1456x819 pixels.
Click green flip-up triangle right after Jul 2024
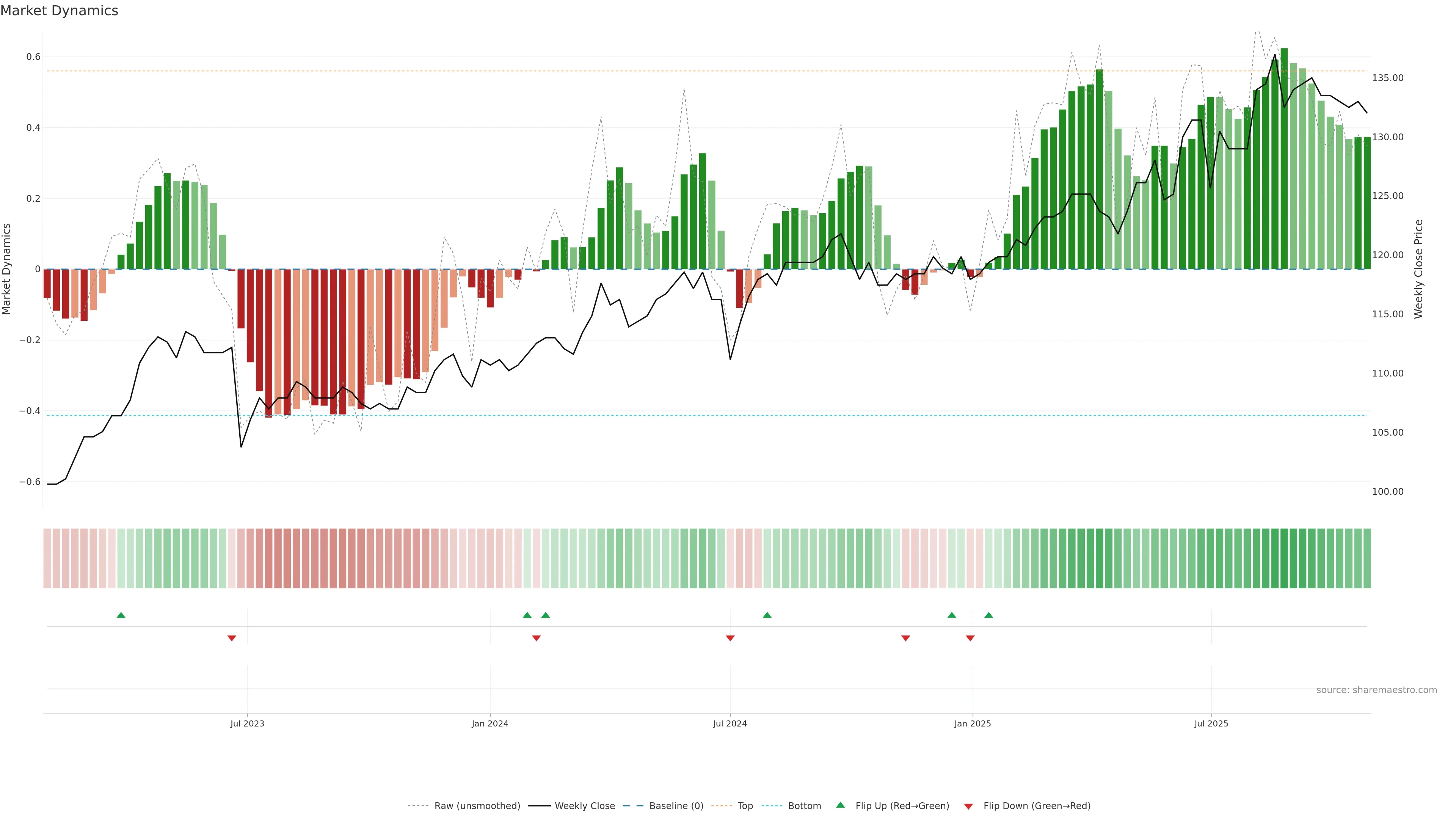[767, 615]
